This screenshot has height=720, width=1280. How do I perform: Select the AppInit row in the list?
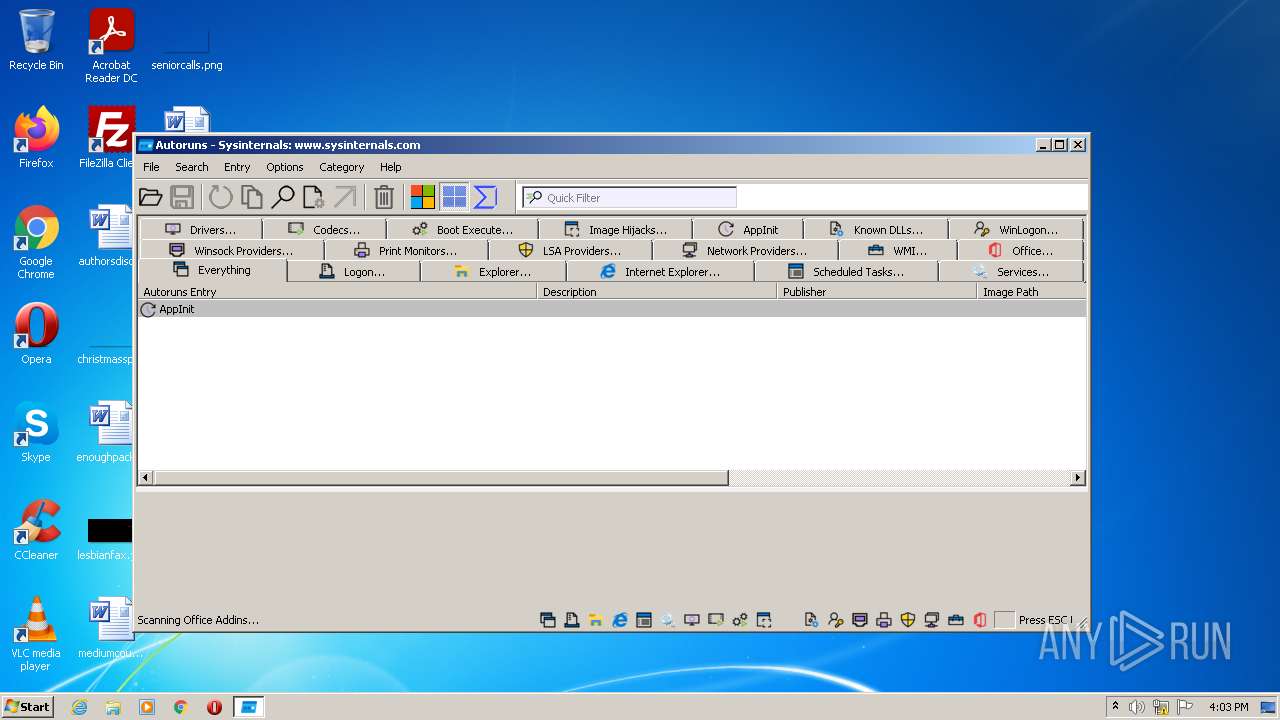pos(612,310)
